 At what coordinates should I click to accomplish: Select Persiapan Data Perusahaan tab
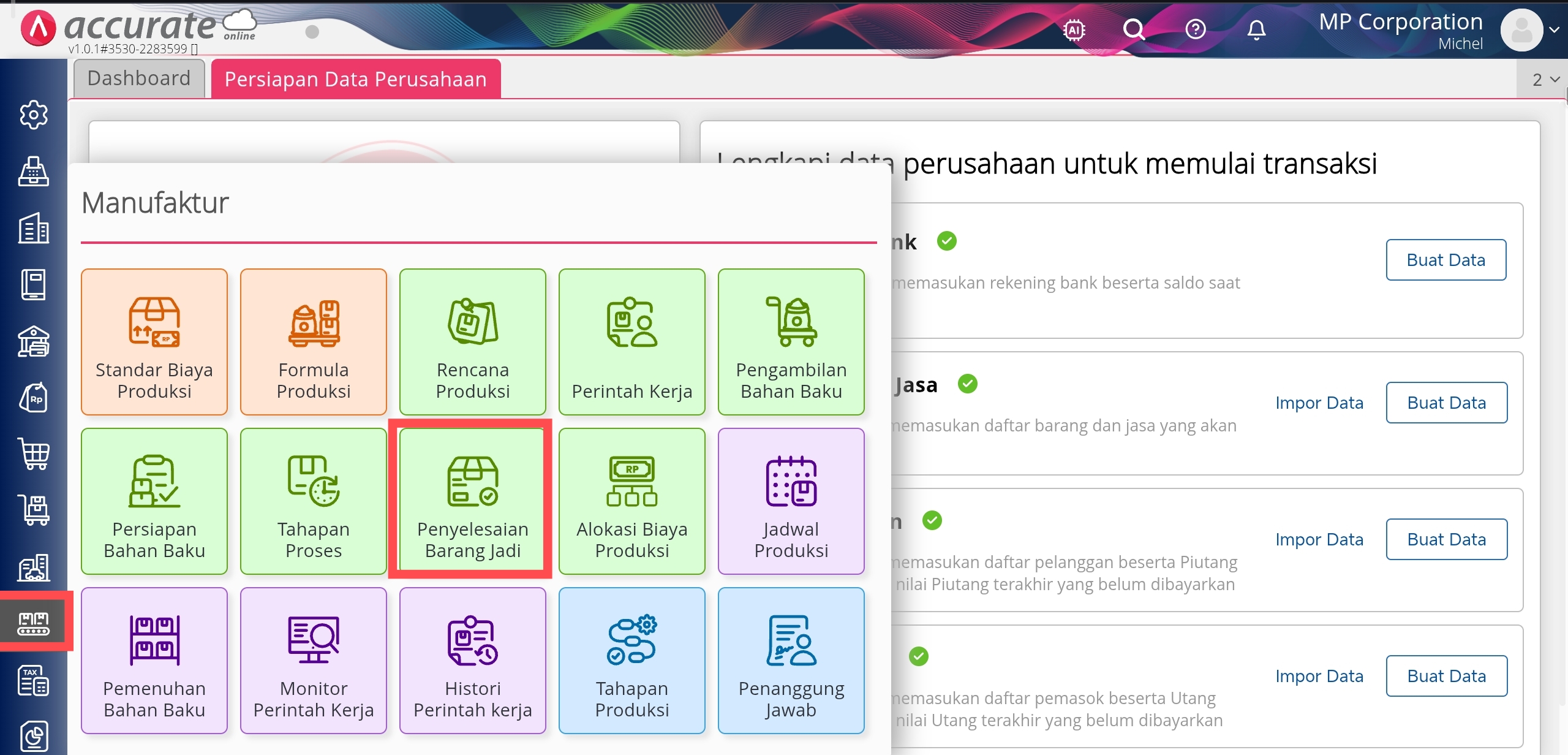click(356, 79)
